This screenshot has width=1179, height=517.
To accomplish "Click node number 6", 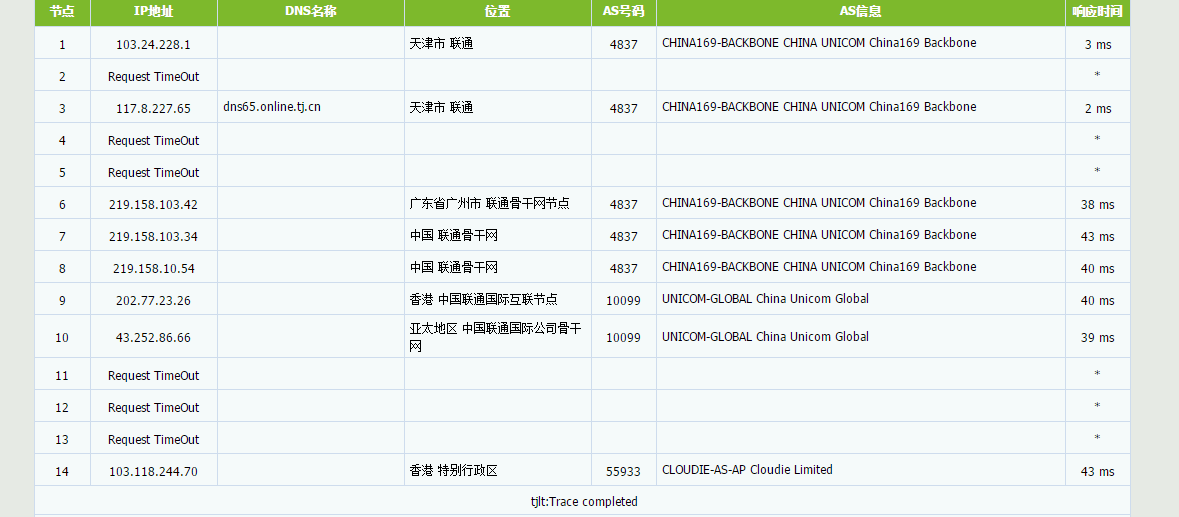I will (x=62, y=204).
